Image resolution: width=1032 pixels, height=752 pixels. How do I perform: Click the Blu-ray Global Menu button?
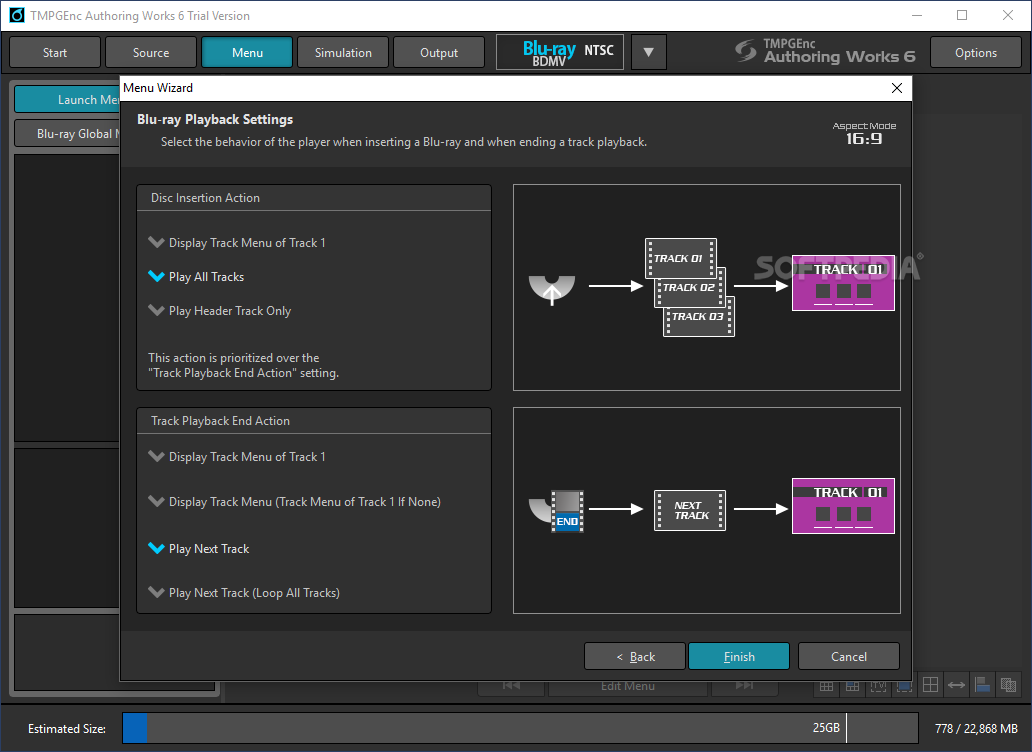coord(68,134)
